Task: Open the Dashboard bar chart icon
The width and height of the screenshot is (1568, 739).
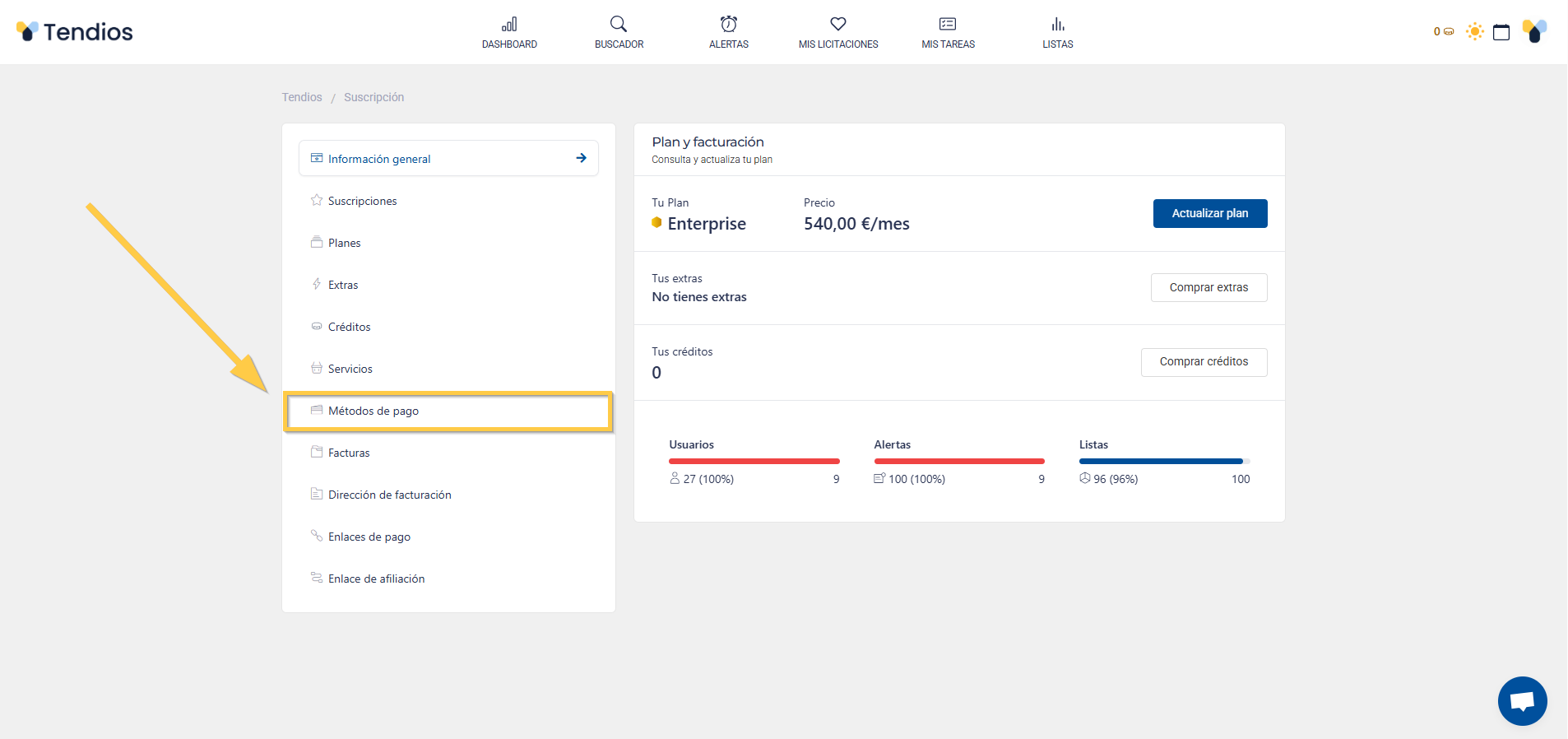Action: tap(509, 25)
